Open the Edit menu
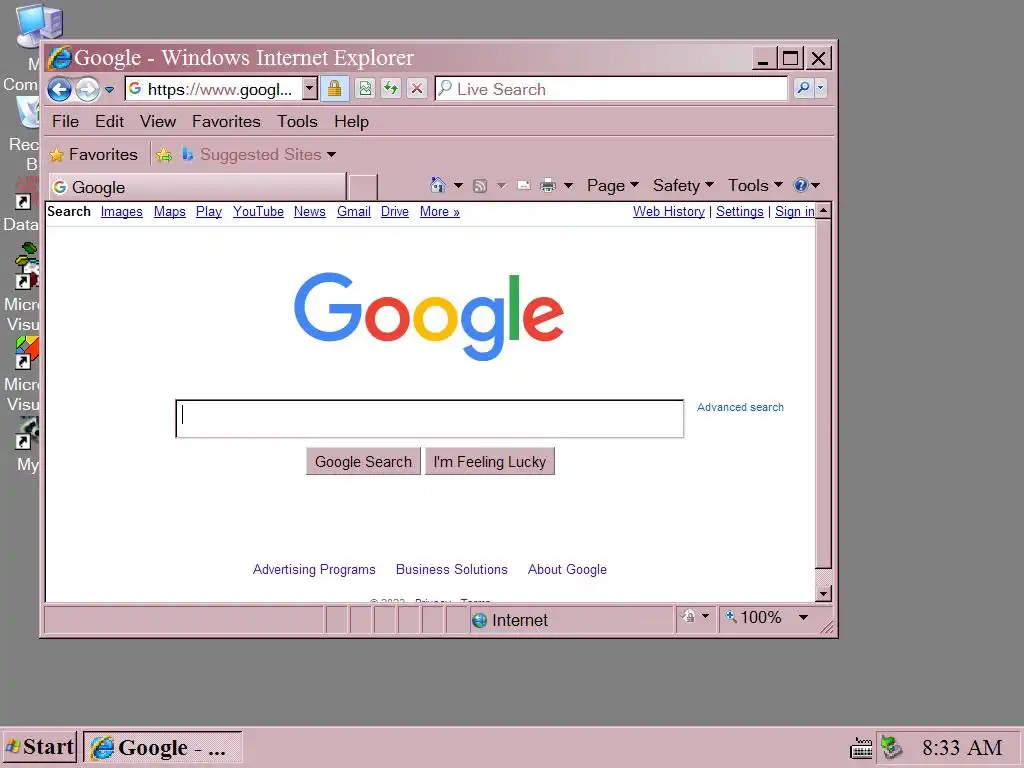 pos(109,121)
